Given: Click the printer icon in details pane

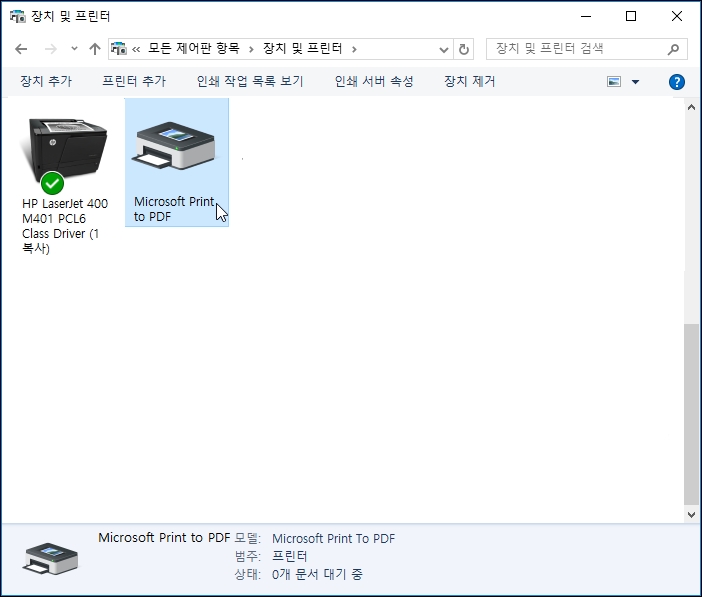Looking at the screenshot, I should [x=50, y=558].
